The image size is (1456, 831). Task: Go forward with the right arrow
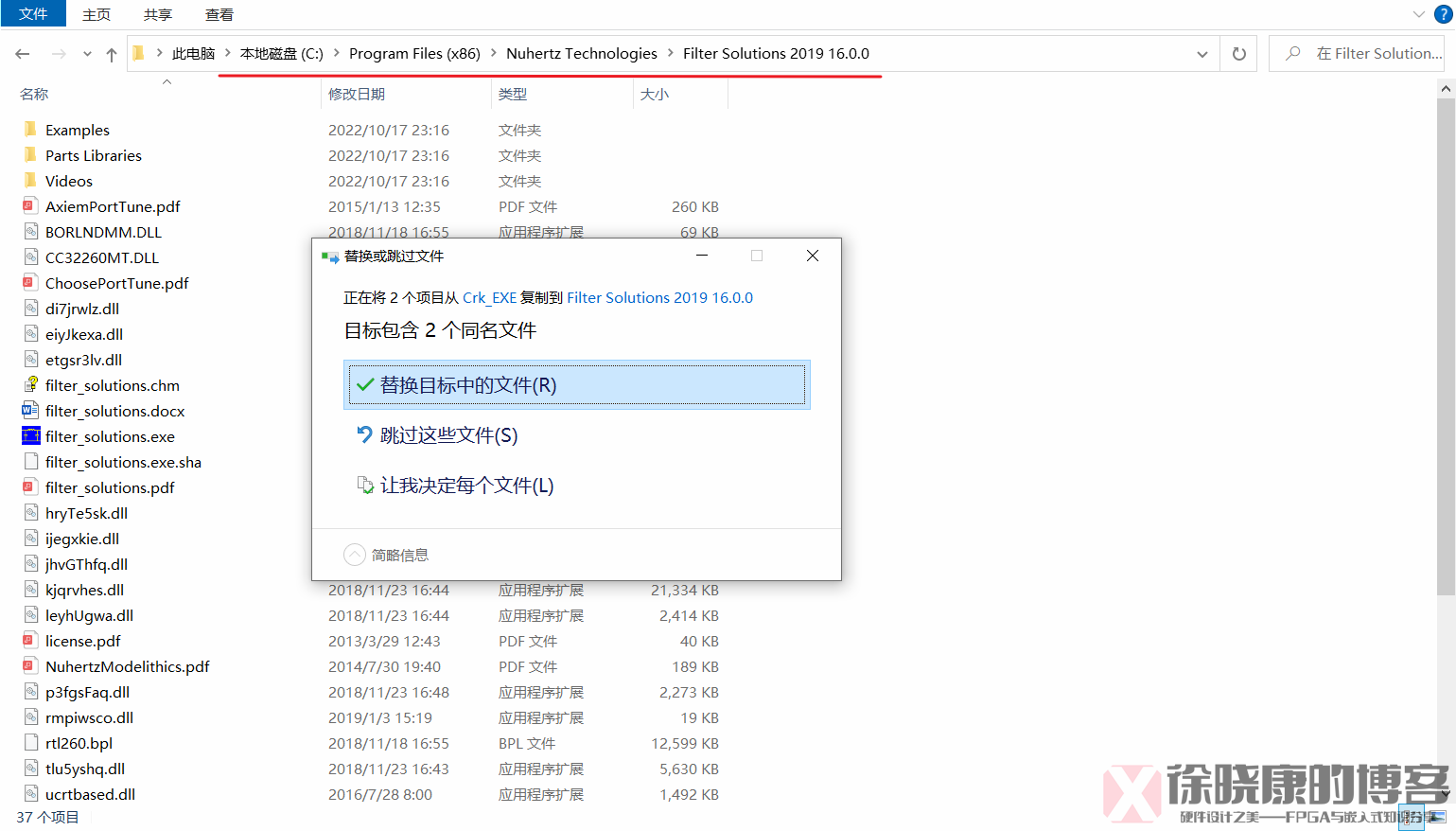coord(59,54)
